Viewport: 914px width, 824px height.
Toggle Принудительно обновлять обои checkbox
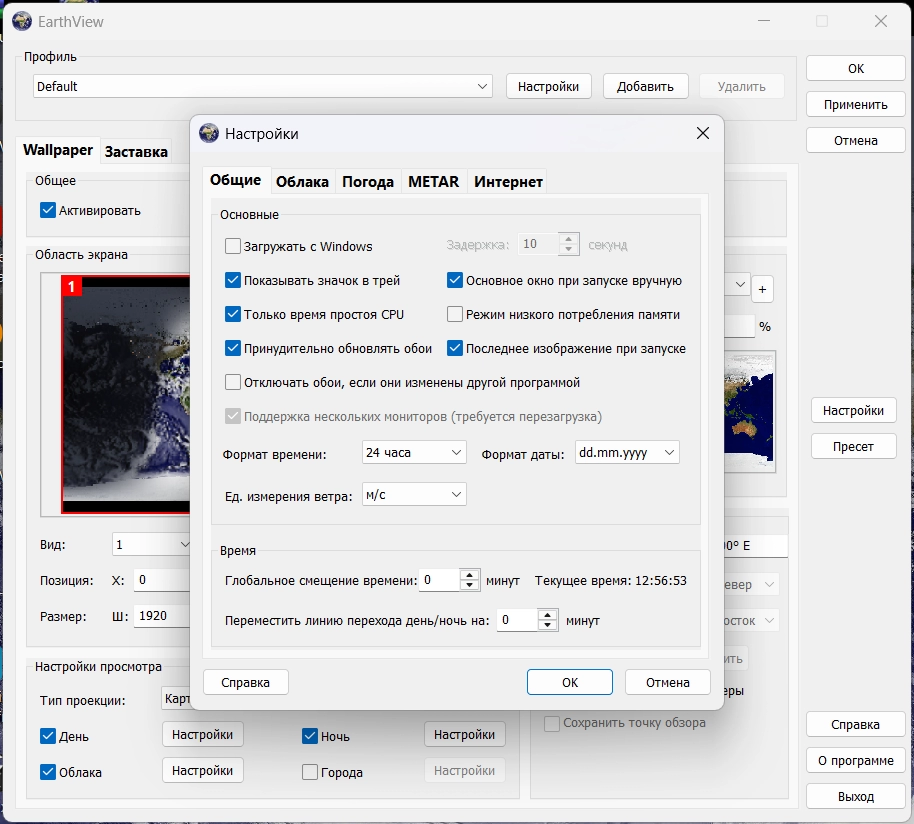(x=233, y=348)
